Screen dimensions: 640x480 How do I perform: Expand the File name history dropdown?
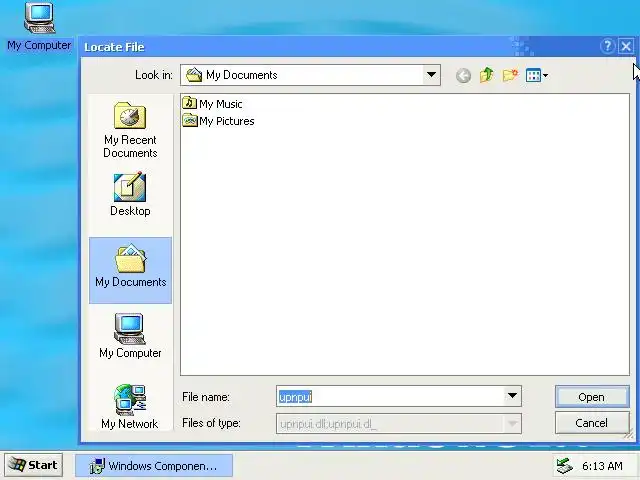coord(512,396)
